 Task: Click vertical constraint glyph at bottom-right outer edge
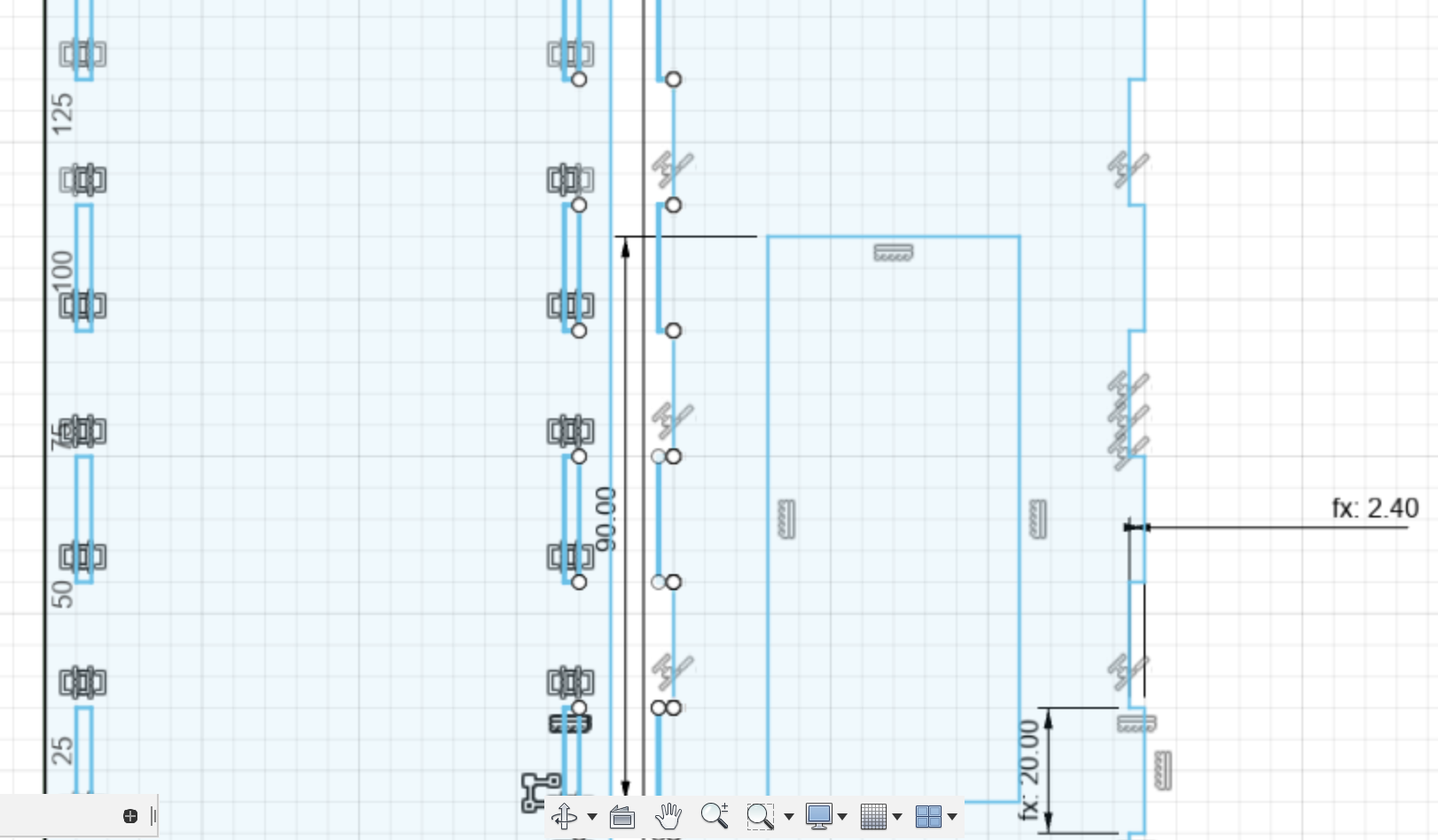[x=1163, y=770]
